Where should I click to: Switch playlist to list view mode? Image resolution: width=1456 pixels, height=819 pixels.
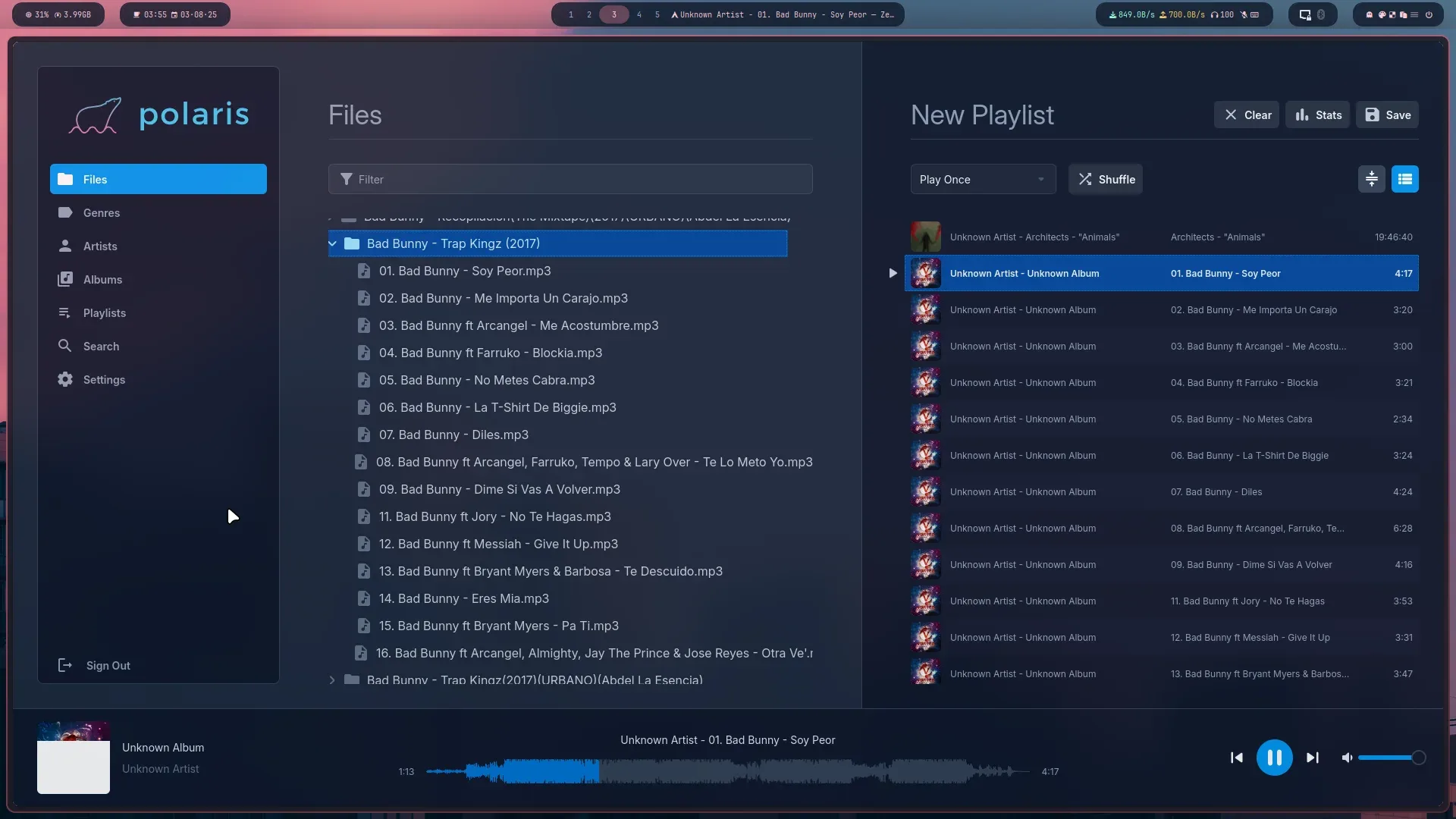[x=1404, y=179]
